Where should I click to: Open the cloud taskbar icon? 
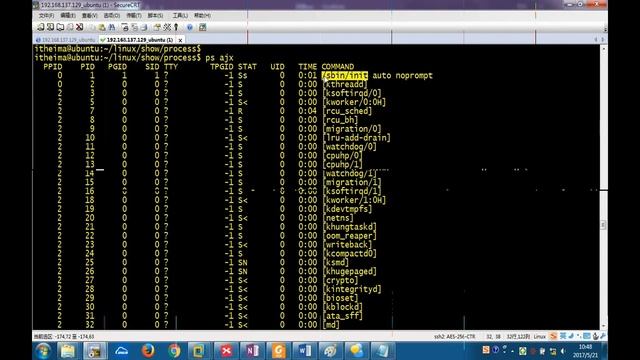(x=121, y=351)
